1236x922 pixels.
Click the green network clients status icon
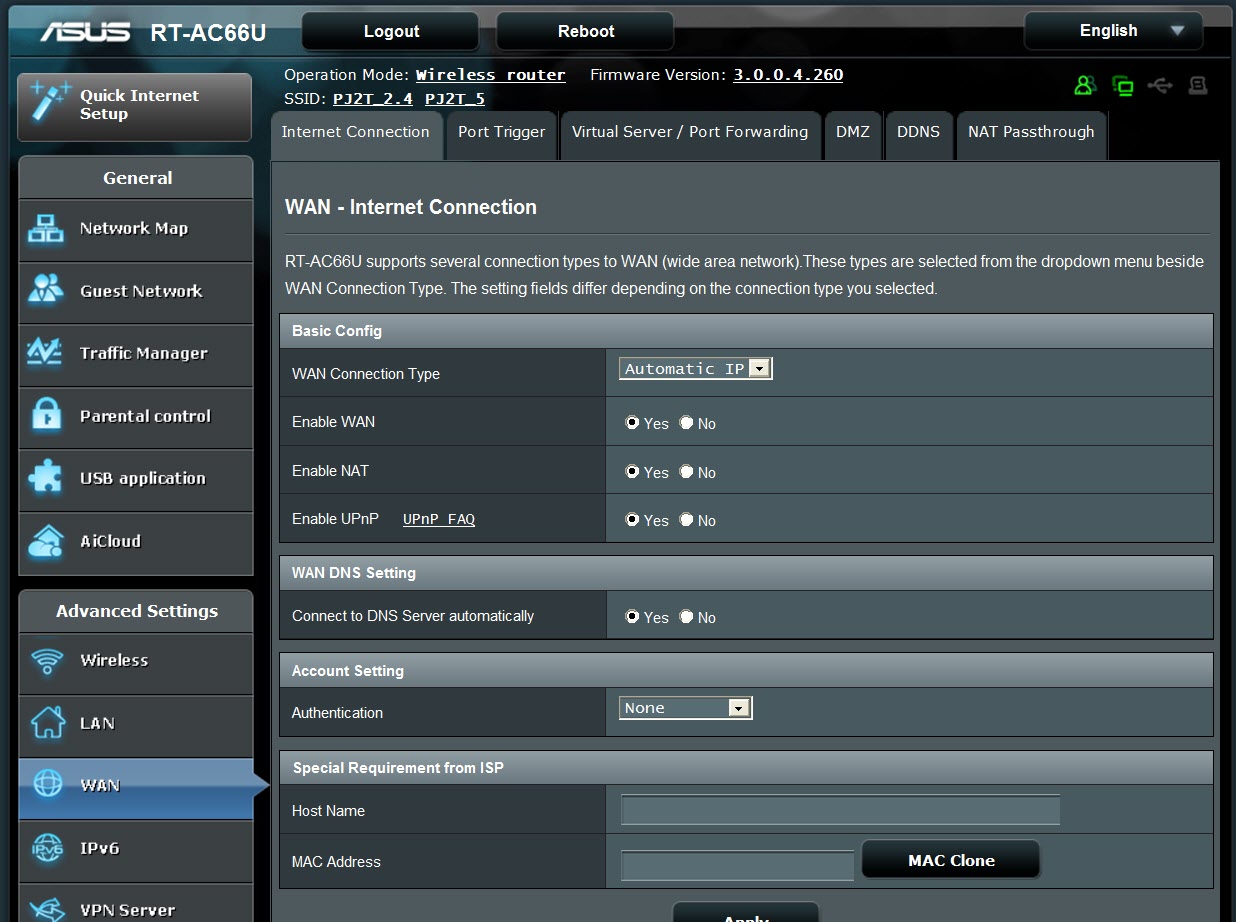1123,86
